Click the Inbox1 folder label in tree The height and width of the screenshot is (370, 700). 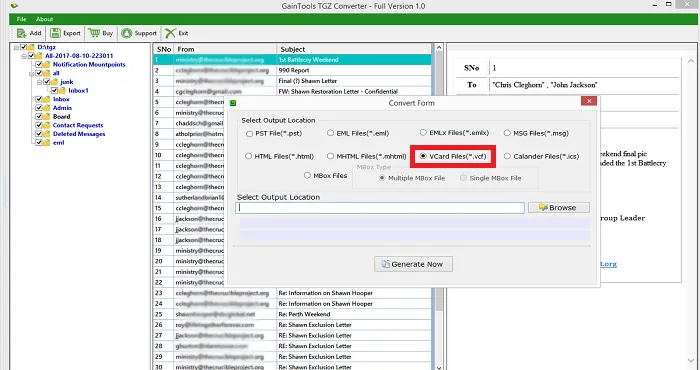tap(79, 91)
